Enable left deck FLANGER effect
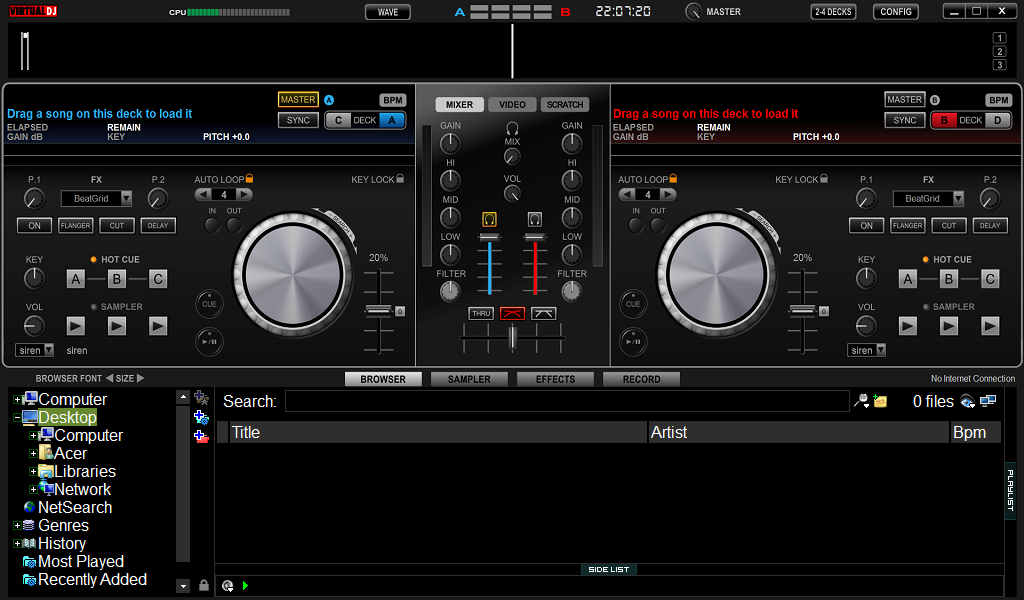Screen dimensions: 1024x600 click(76, 225)
